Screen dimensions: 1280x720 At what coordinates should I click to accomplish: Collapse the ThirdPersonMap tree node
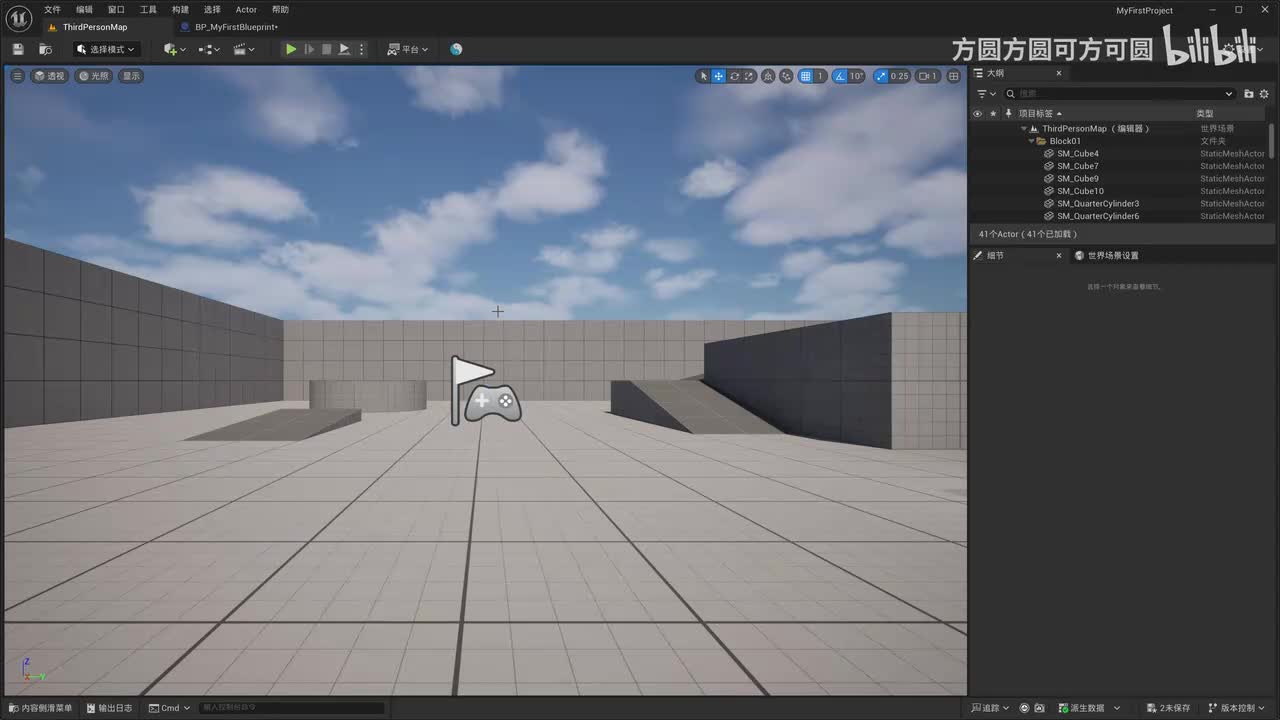click(x=1024, y=129)
